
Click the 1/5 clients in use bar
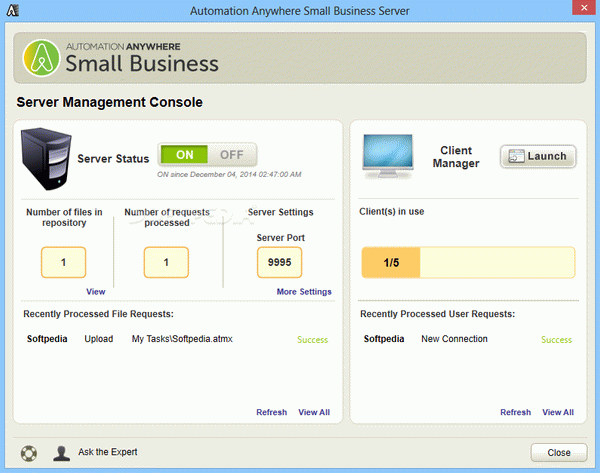click(x=468, y=263)
